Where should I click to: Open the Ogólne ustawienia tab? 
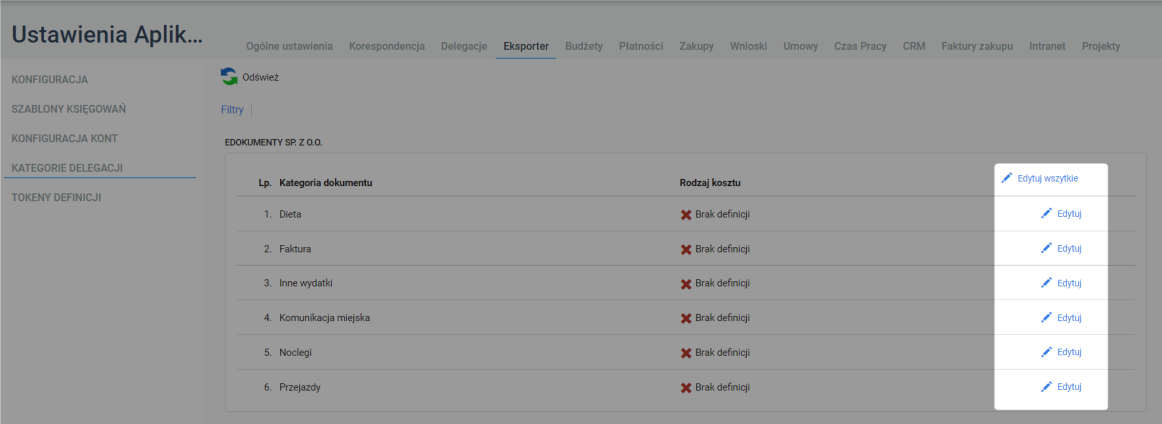point(289,46)
